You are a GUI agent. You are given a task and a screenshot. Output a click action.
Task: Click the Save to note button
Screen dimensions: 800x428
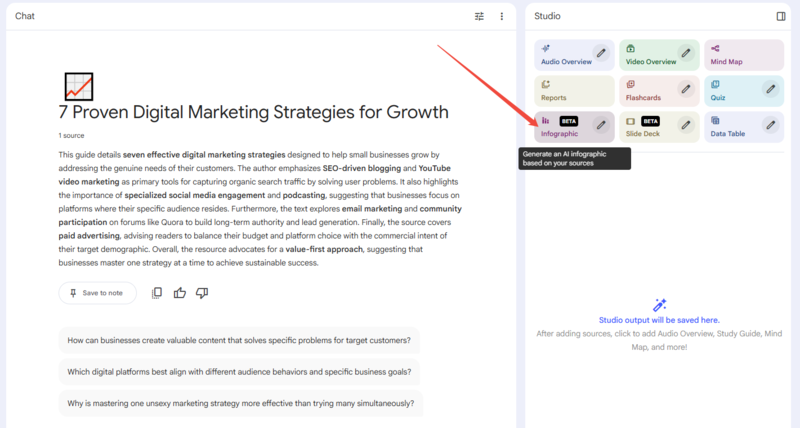tap(97, 293)
